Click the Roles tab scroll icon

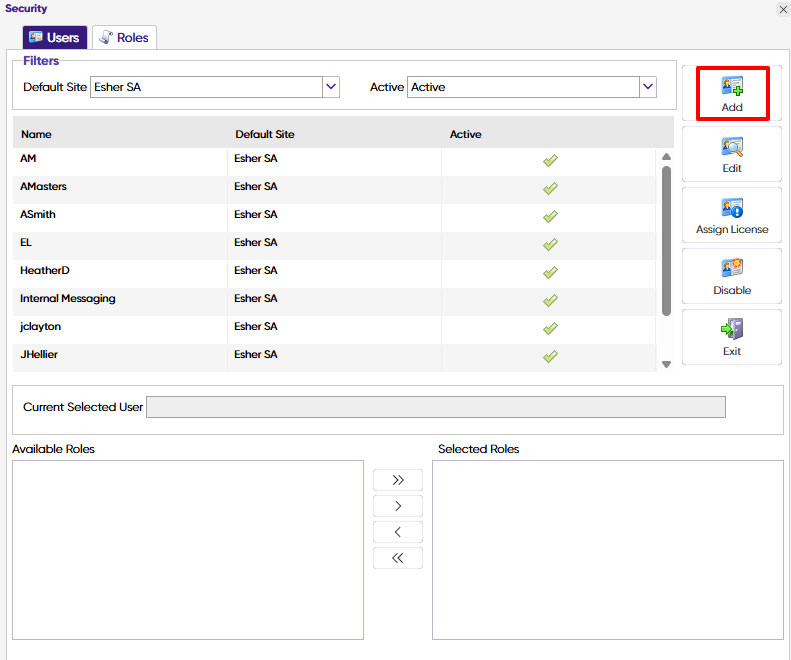click(x=105, y=37)
